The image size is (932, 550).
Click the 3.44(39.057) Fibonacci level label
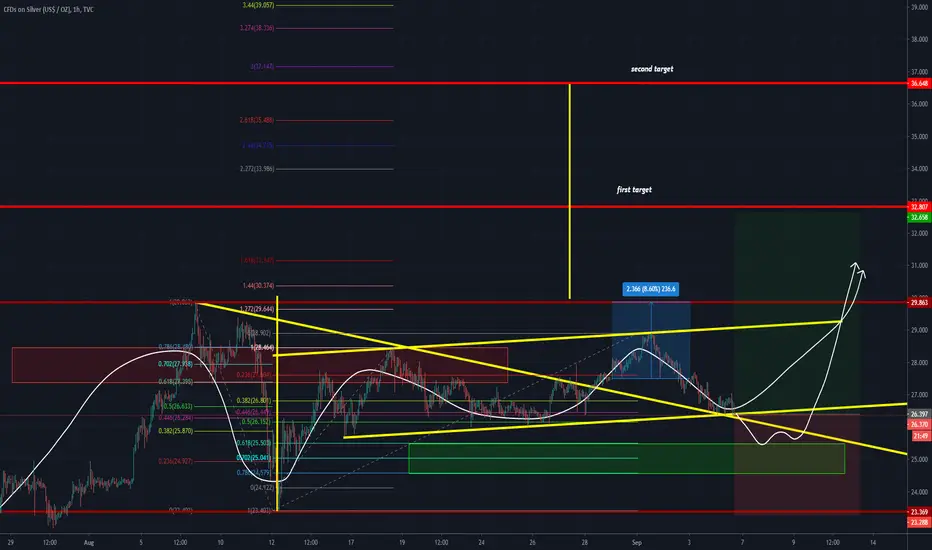click(x=258, y=5)
